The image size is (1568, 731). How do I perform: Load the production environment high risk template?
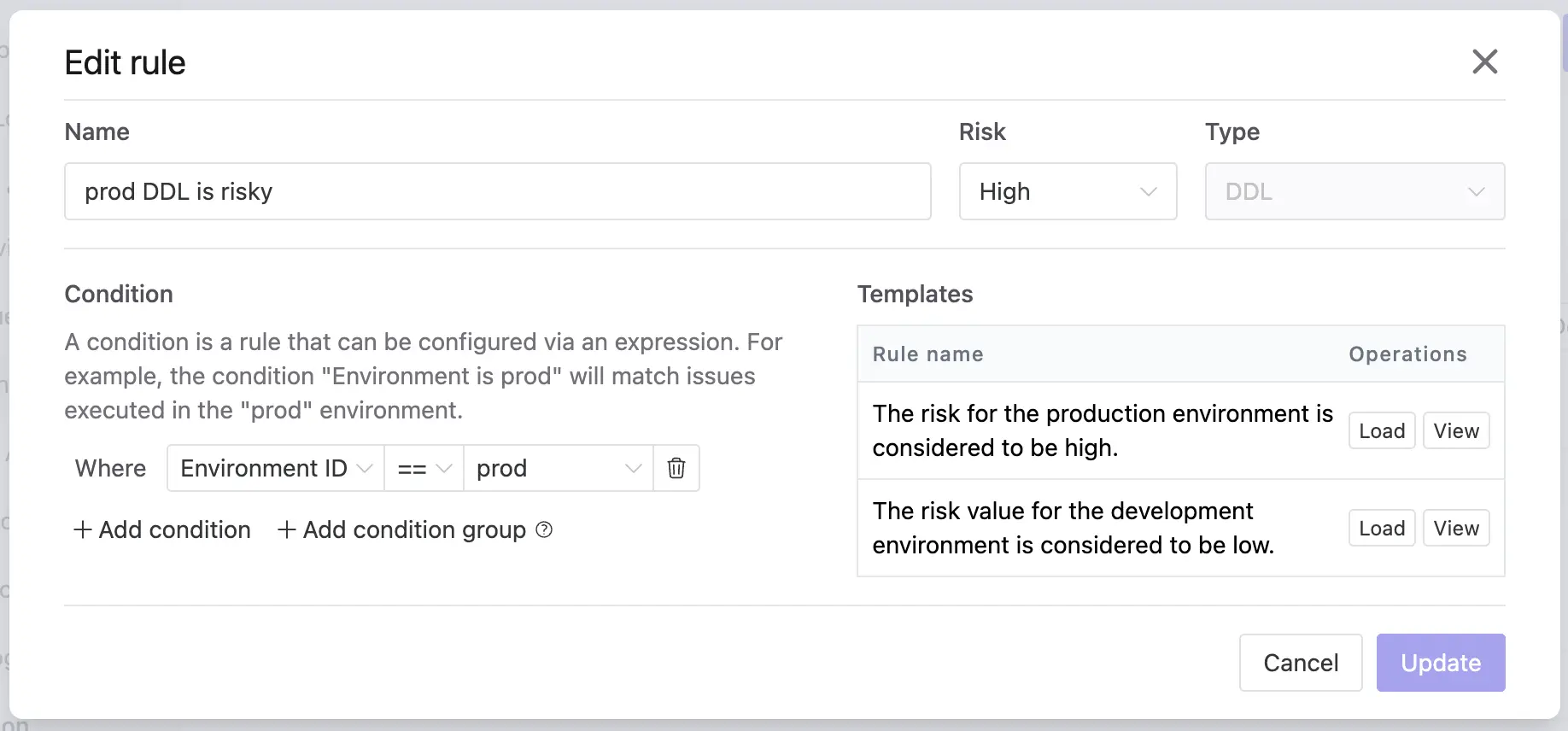(1381, 431)
